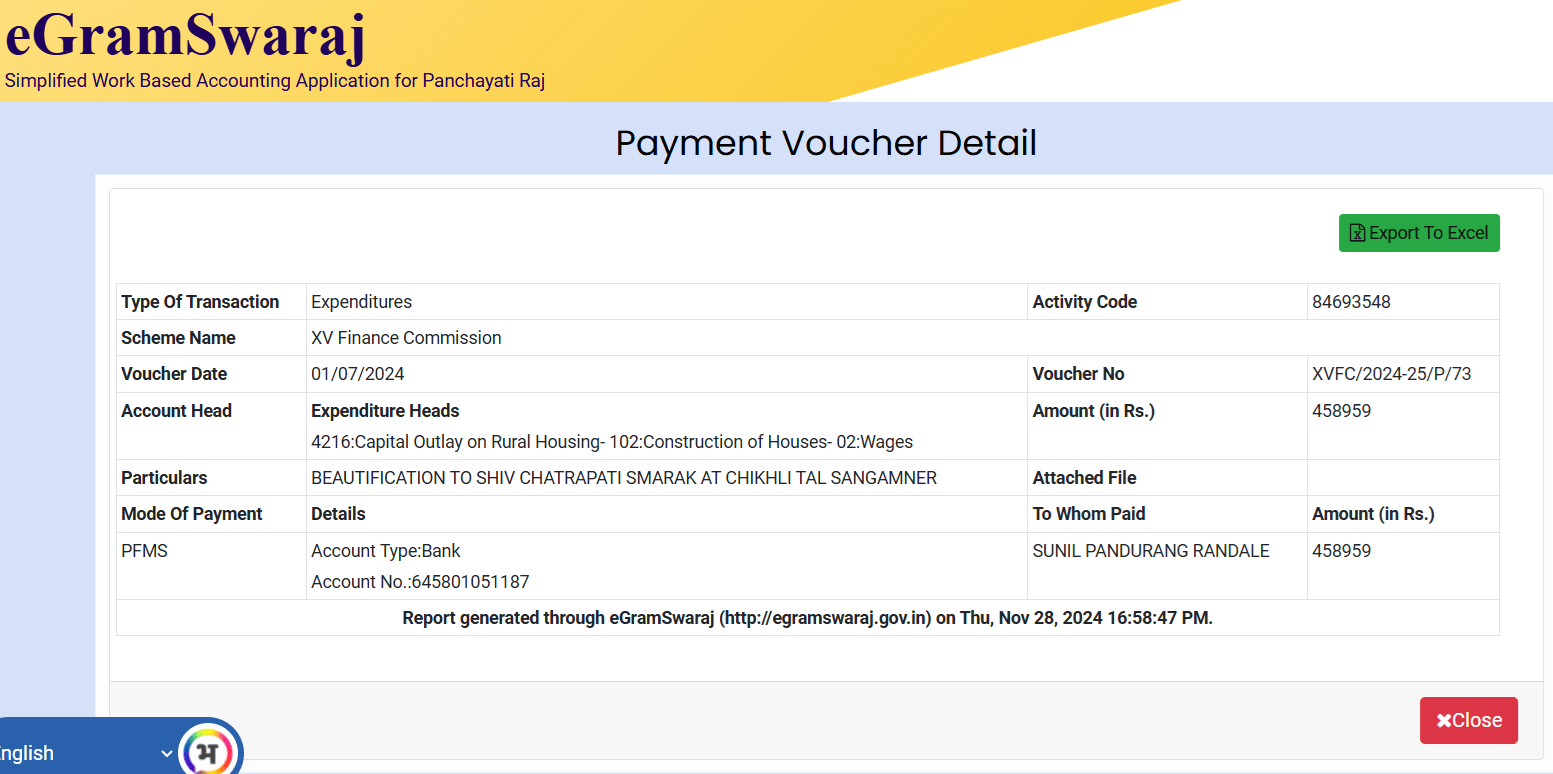Click the eGramSwaraj logo title
The width and height of the screenshot is (1553, 774).
pyautogui.click(x=186, y=35)
